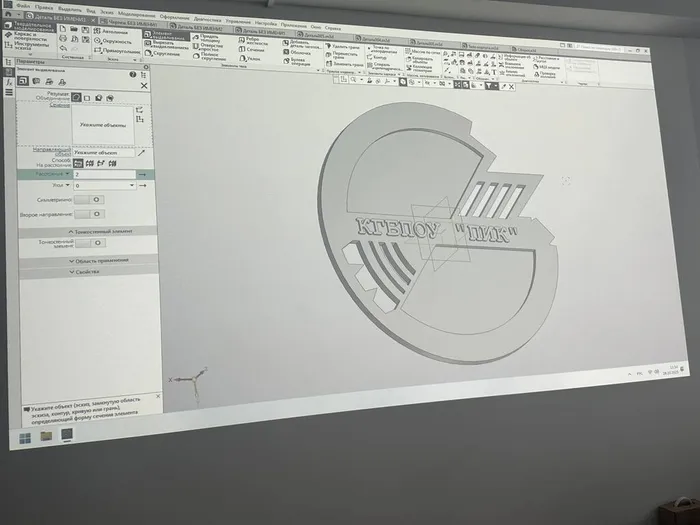Click Ребро жесткости tool

tap(253, 42)
